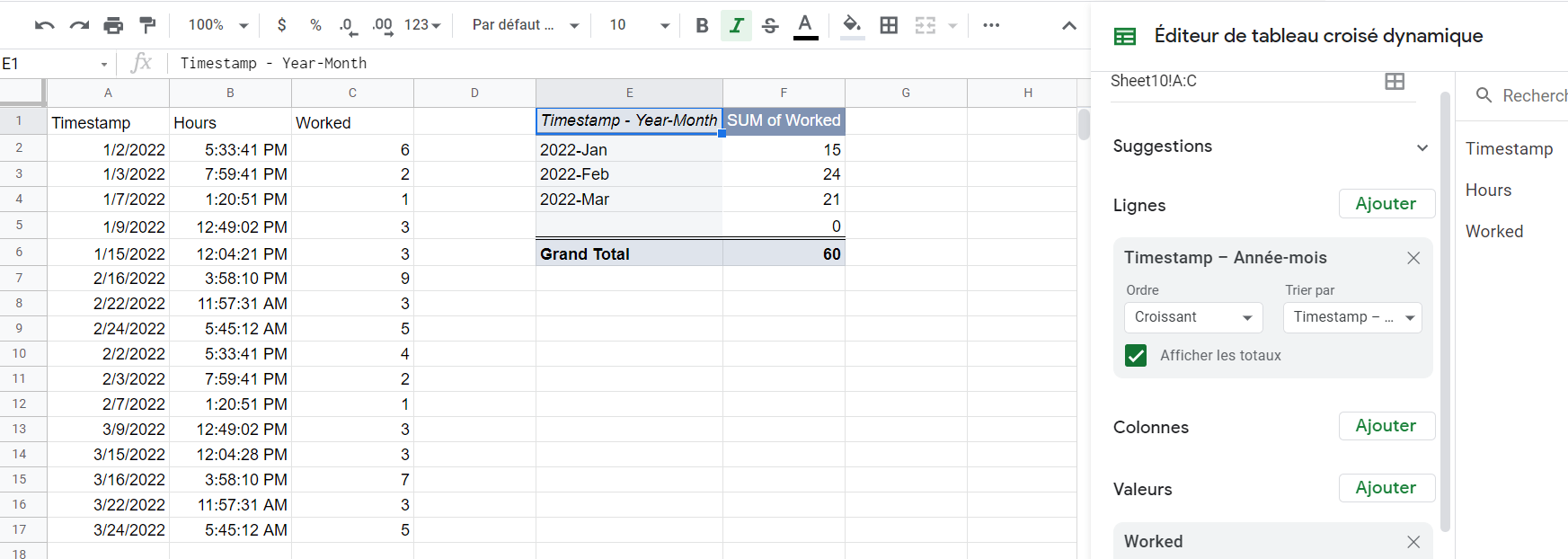
Task: Click cell SUM of Worked header
Action: (x=784, y=120)
